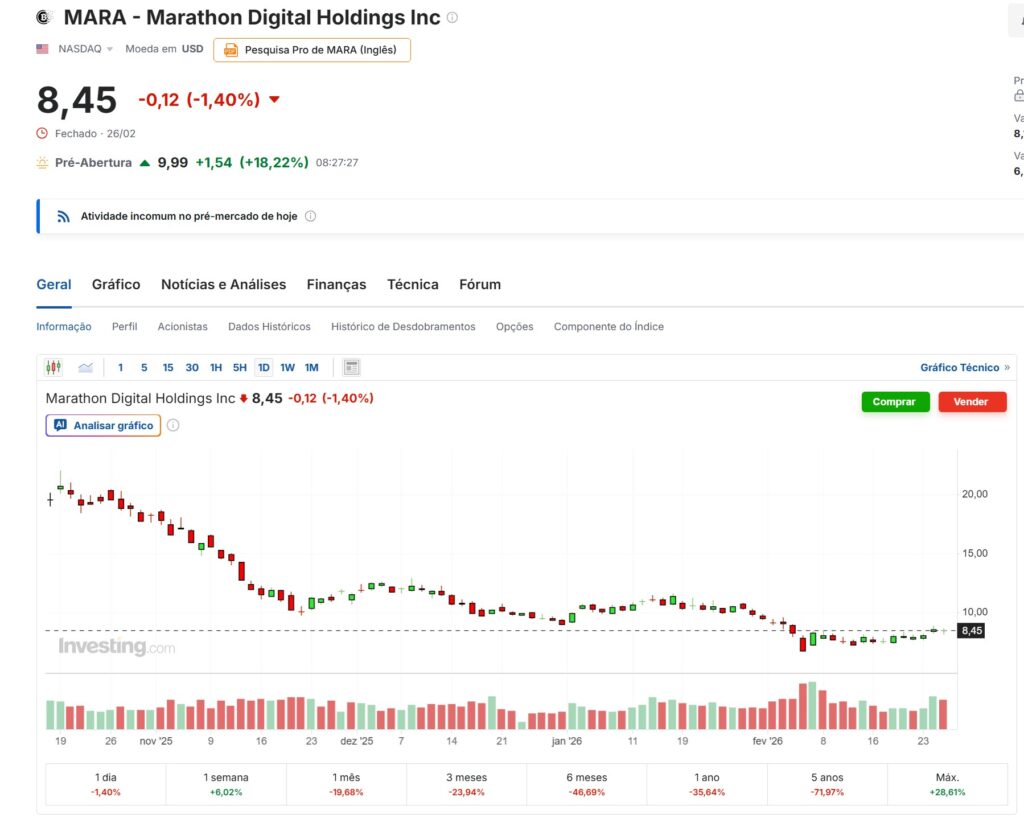The image size is (1024, 822).
Task: Select the 1 dia performance range
Action: 106,784
